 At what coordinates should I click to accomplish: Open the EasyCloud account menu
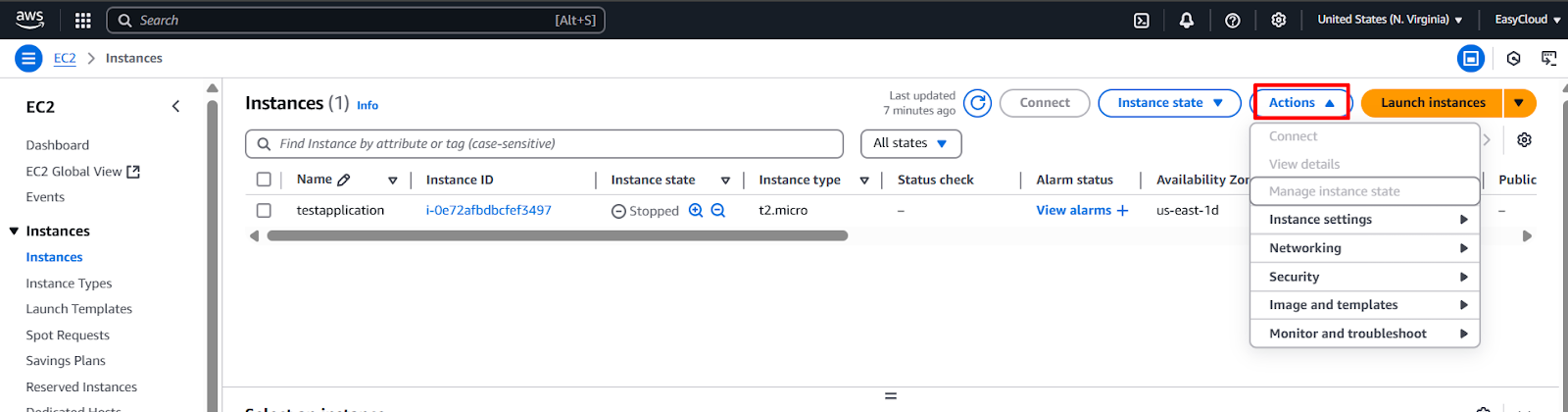point(1527,20)
